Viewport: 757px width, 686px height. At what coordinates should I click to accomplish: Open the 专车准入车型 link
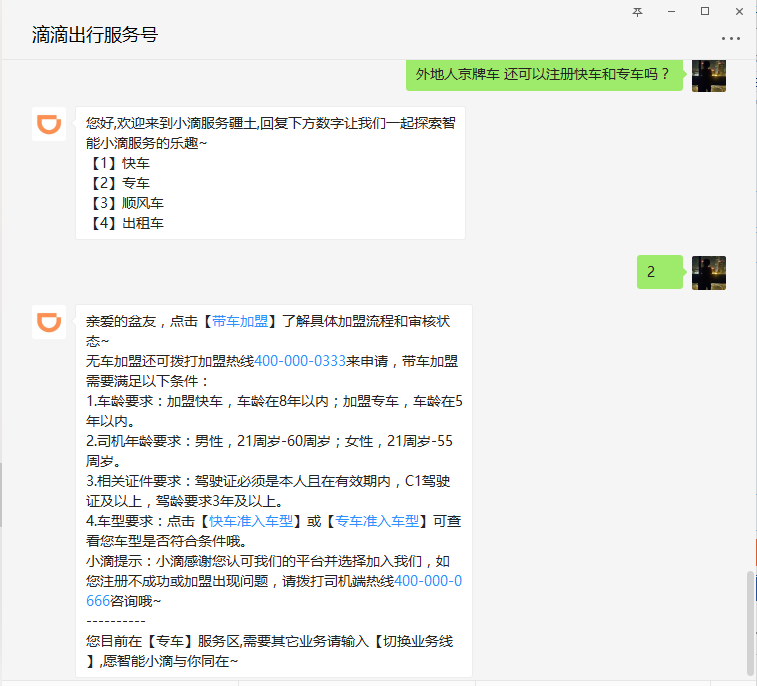click(377, 521)
